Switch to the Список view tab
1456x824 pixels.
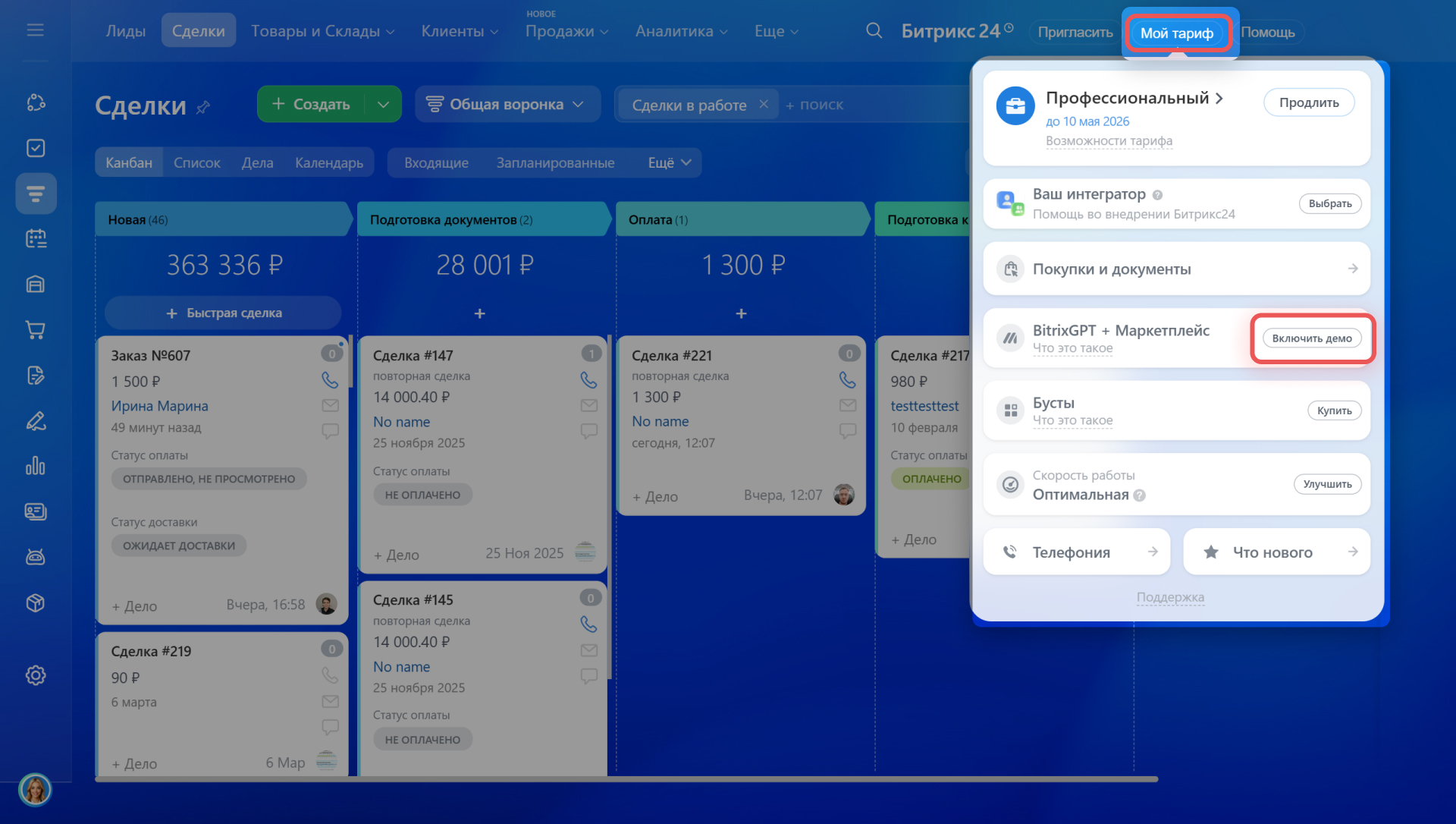[196, 163]
